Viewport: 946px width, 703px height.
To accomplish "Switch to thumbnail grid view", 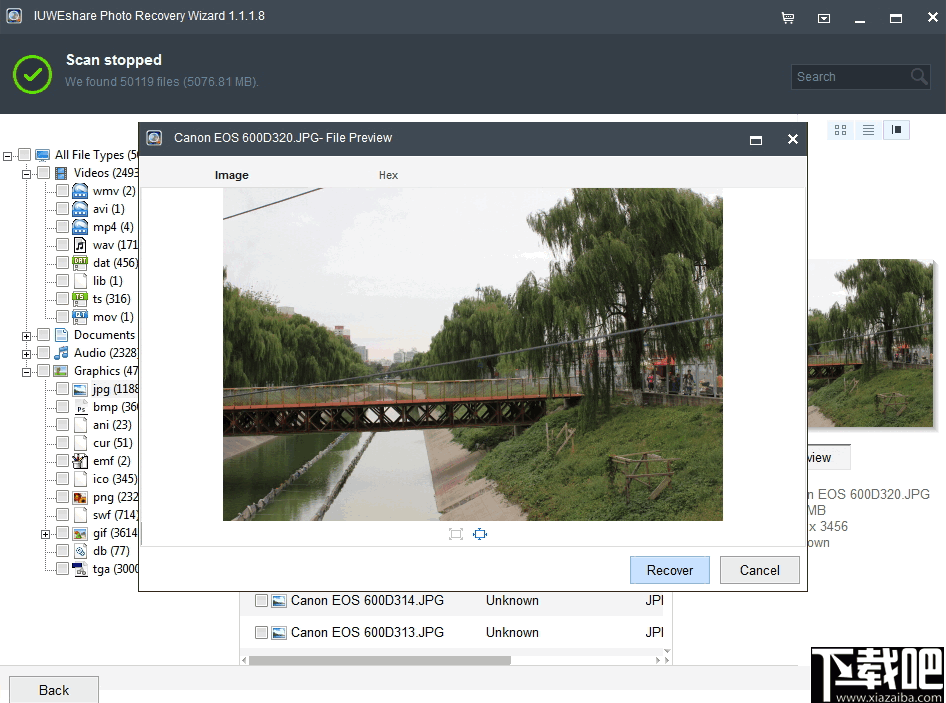I will coord(840,130).
